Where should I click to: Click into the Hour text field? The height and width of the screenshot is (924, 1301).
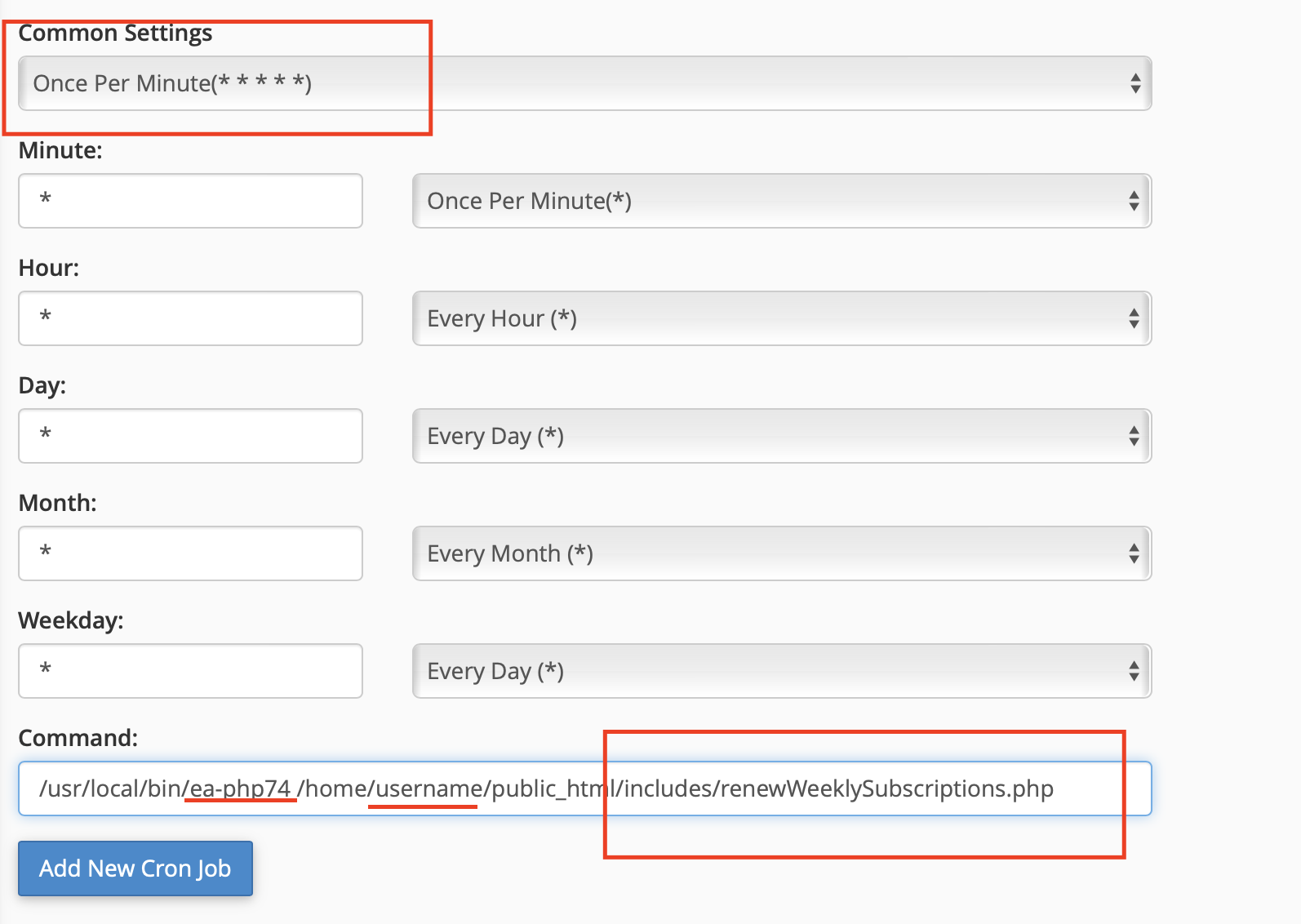190,318
